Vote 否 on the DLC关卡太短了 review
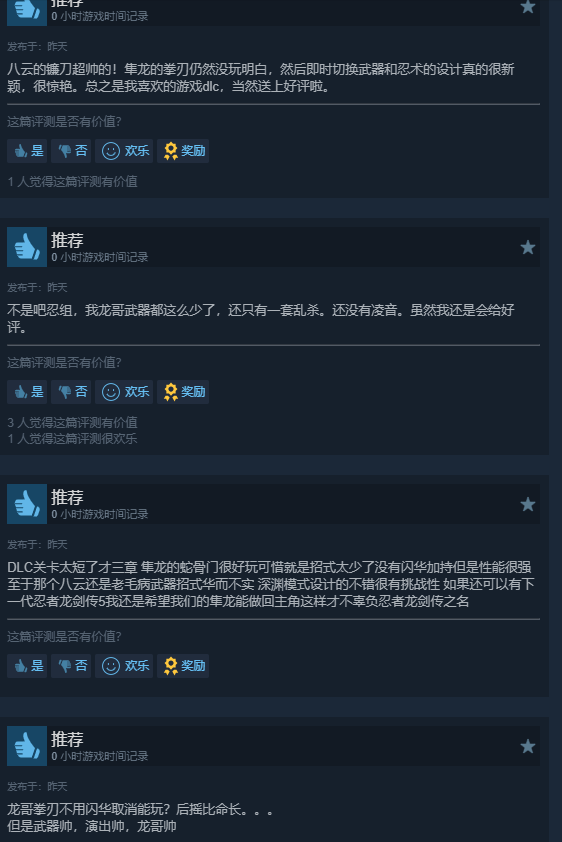The height and width of the screenshot is (842, 562). coord(71,666)
